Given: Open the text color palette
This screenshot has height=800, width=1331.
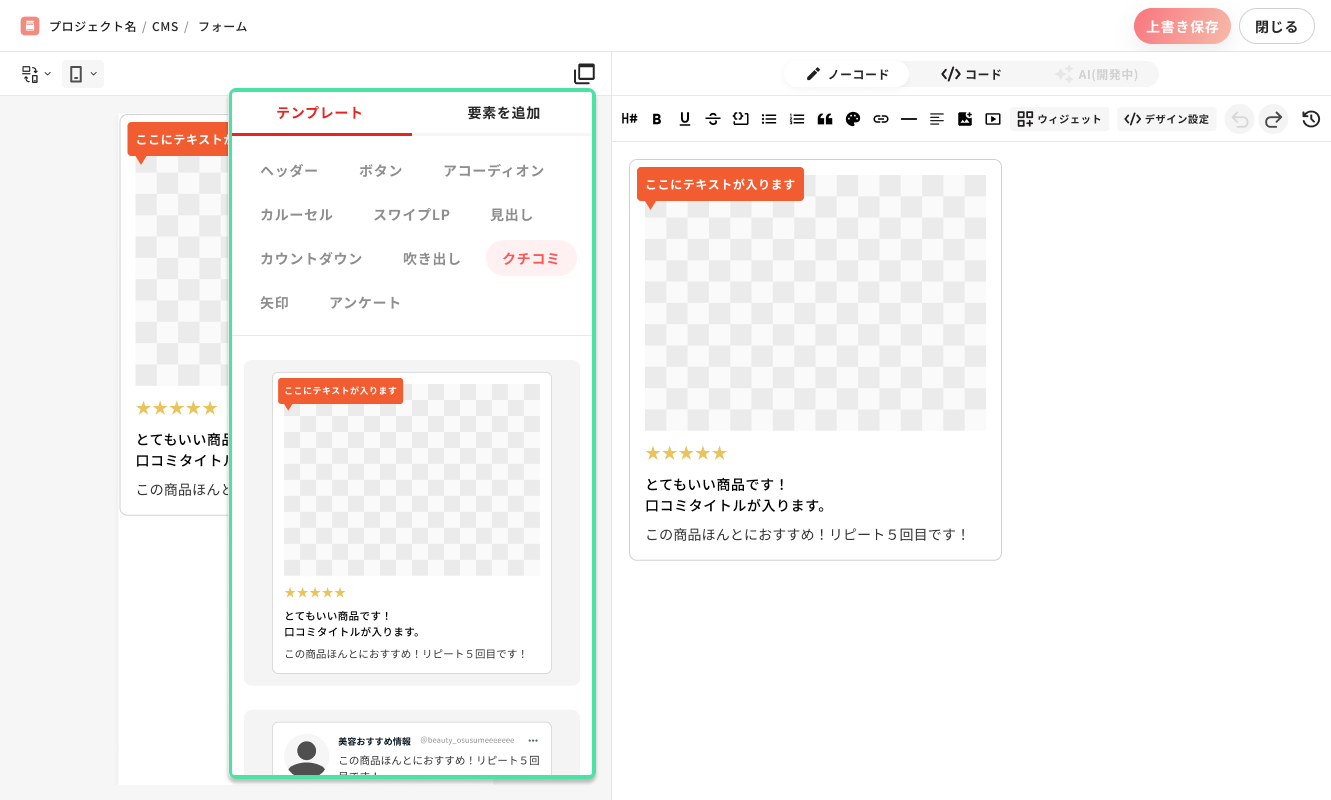Looking at the screenshot, I should coord(853,119).
